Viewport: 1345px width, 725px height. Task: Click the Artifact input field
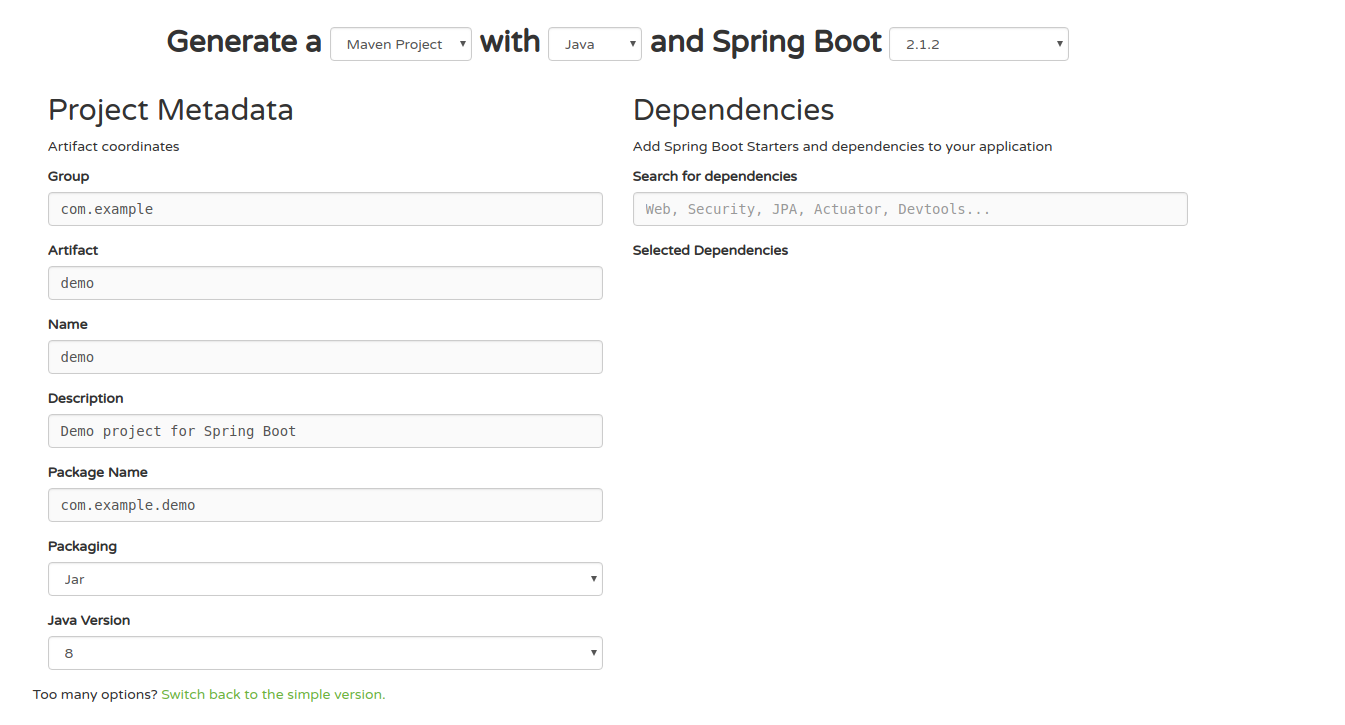[325, 283]
